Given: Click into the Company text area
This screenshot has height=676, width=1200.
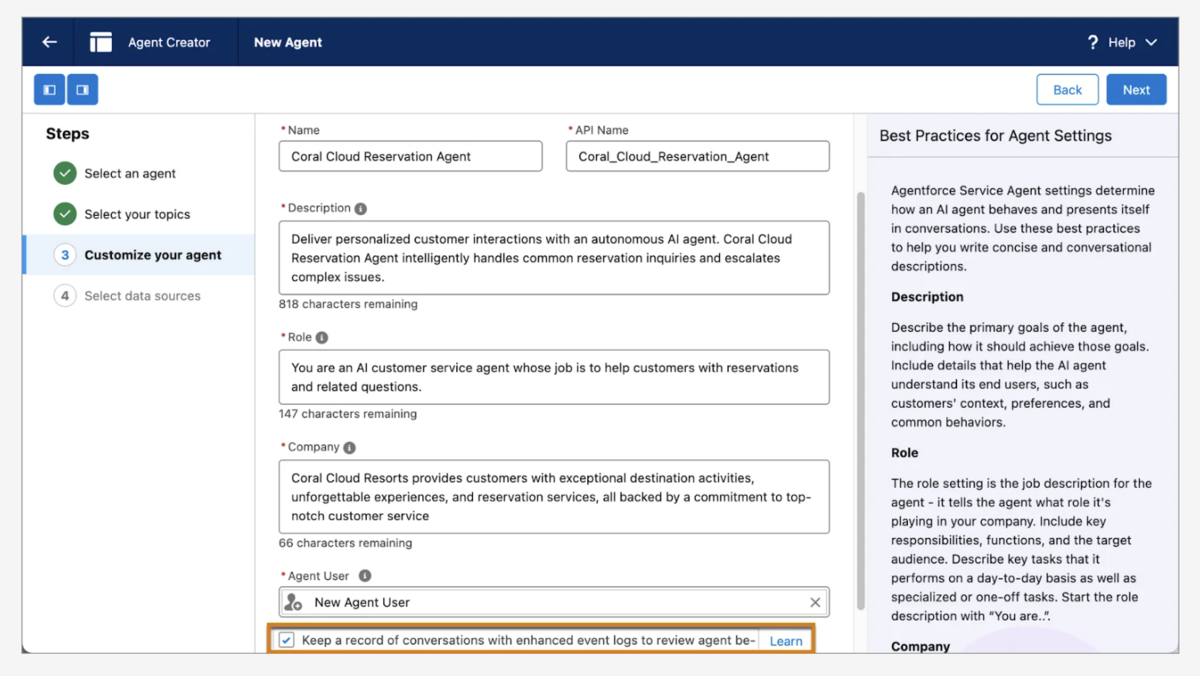Looking at the screenshot, I should click(554, 497).
